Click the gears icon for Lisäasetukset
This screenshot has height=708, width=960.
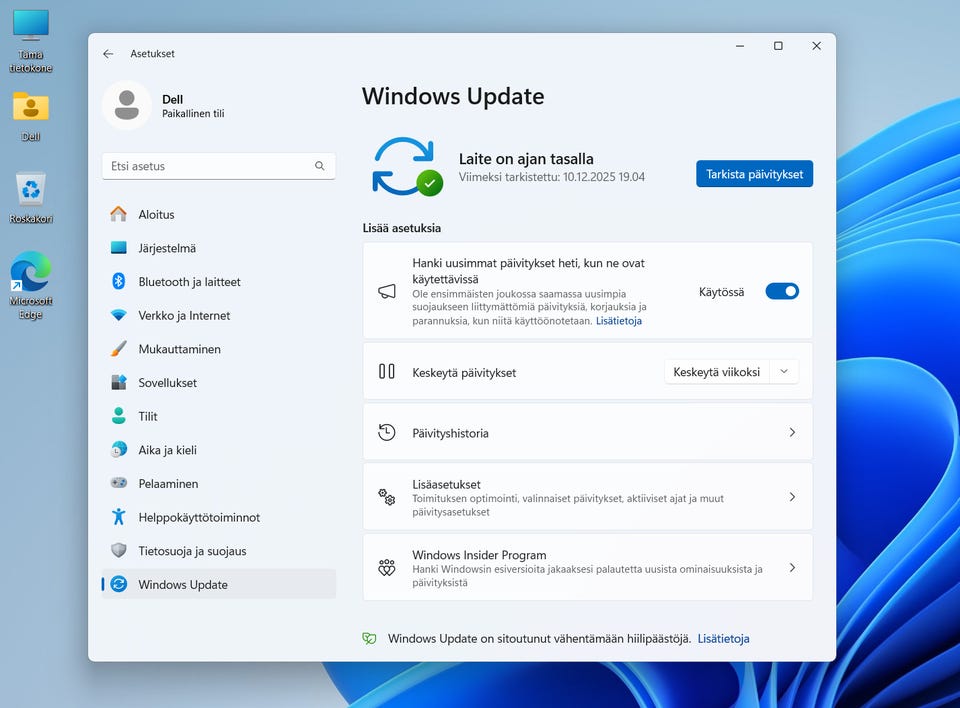[387, 497]
